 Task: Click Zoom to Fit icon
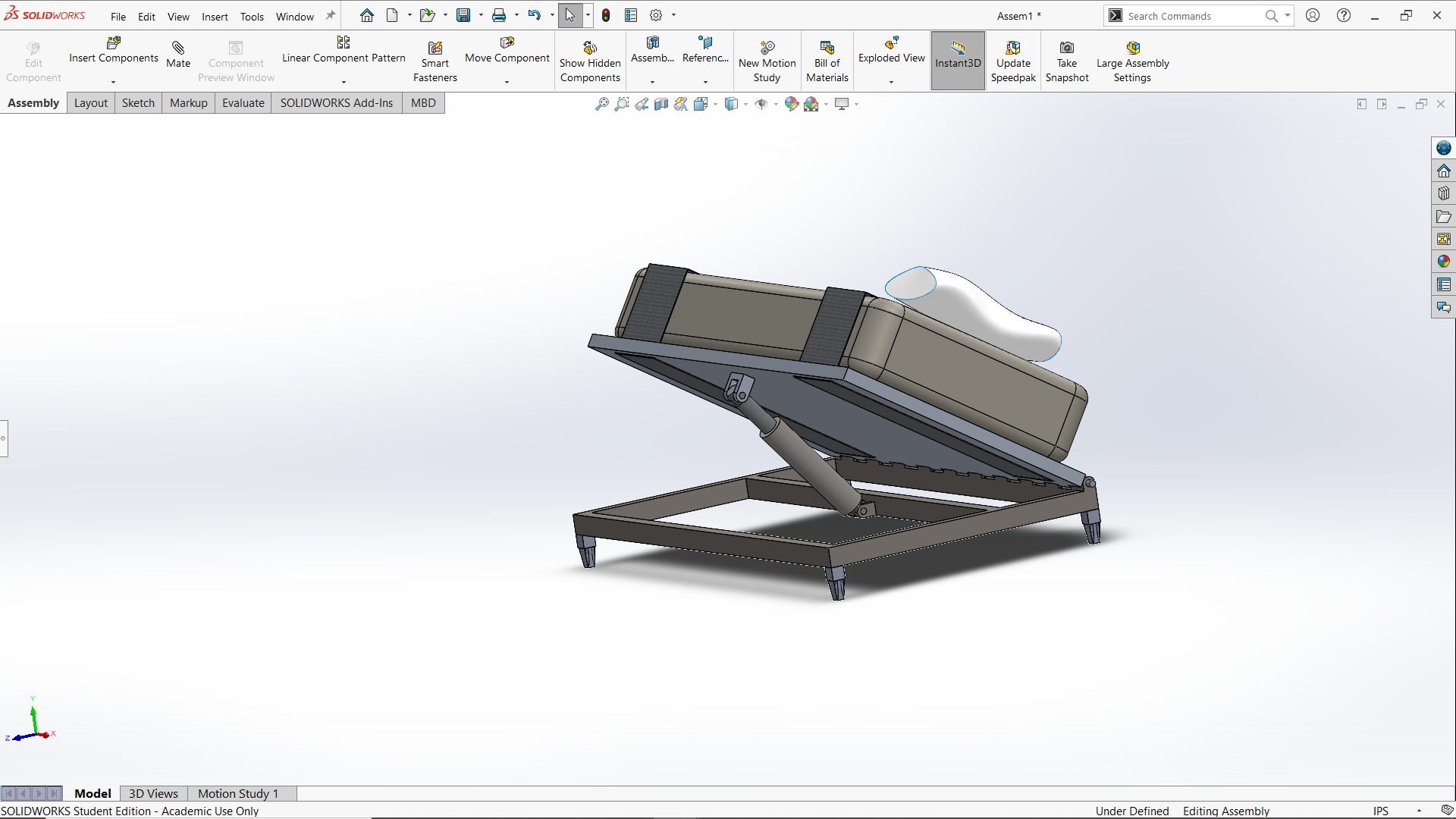click(x=601, y=104)
